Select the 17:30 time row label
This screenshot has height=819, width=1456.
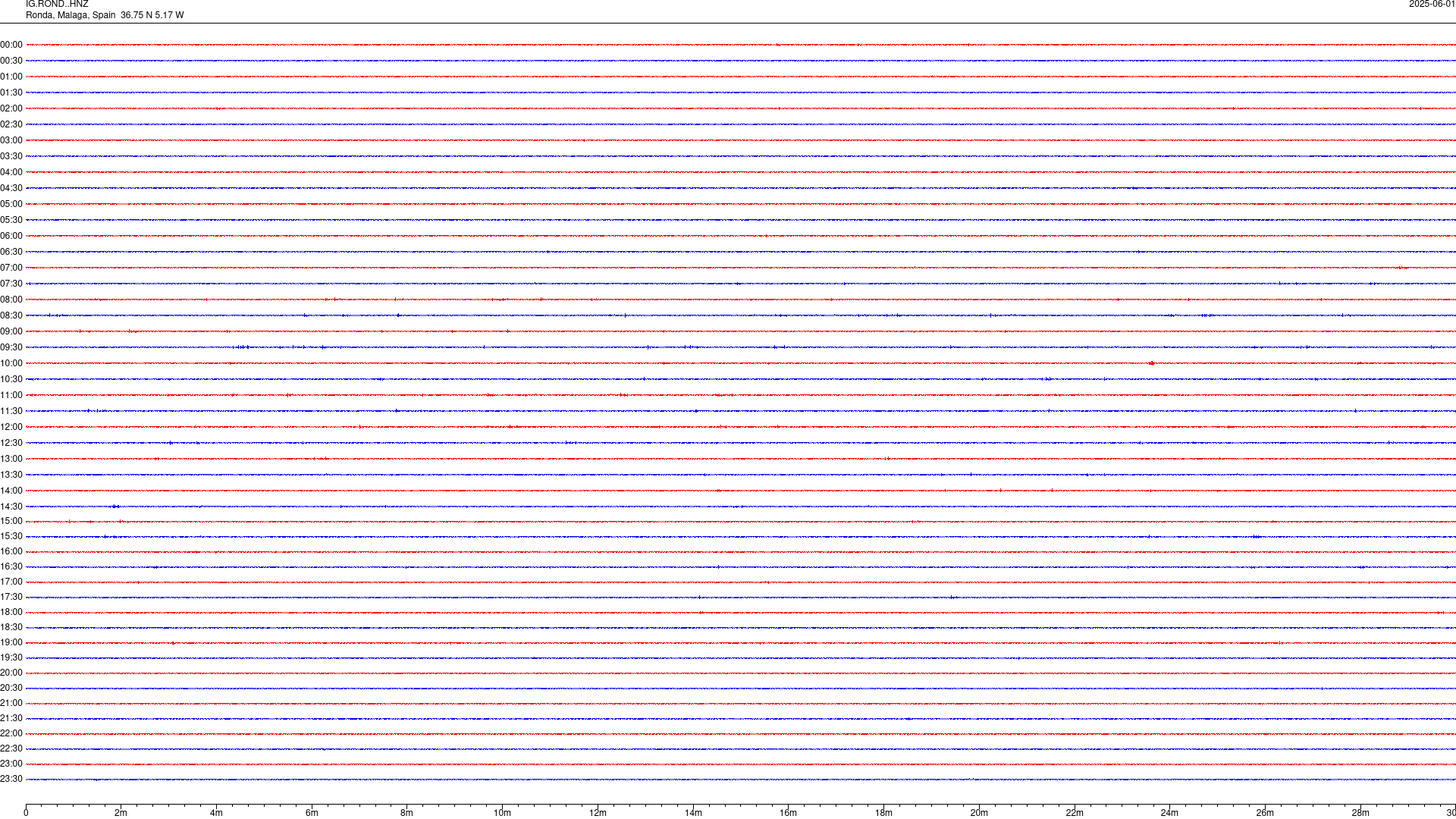click(x=11, y=597)
